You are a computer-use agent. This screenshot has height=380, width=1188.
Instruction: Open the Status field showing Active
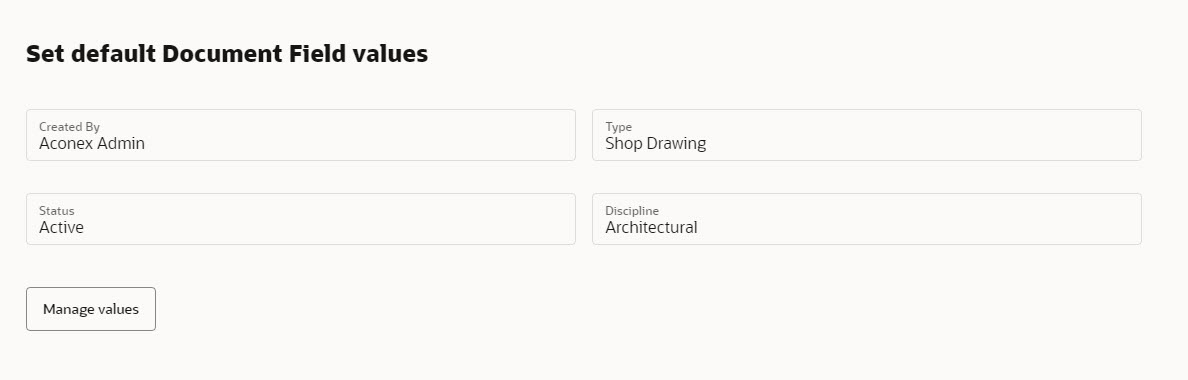point(301,219)
